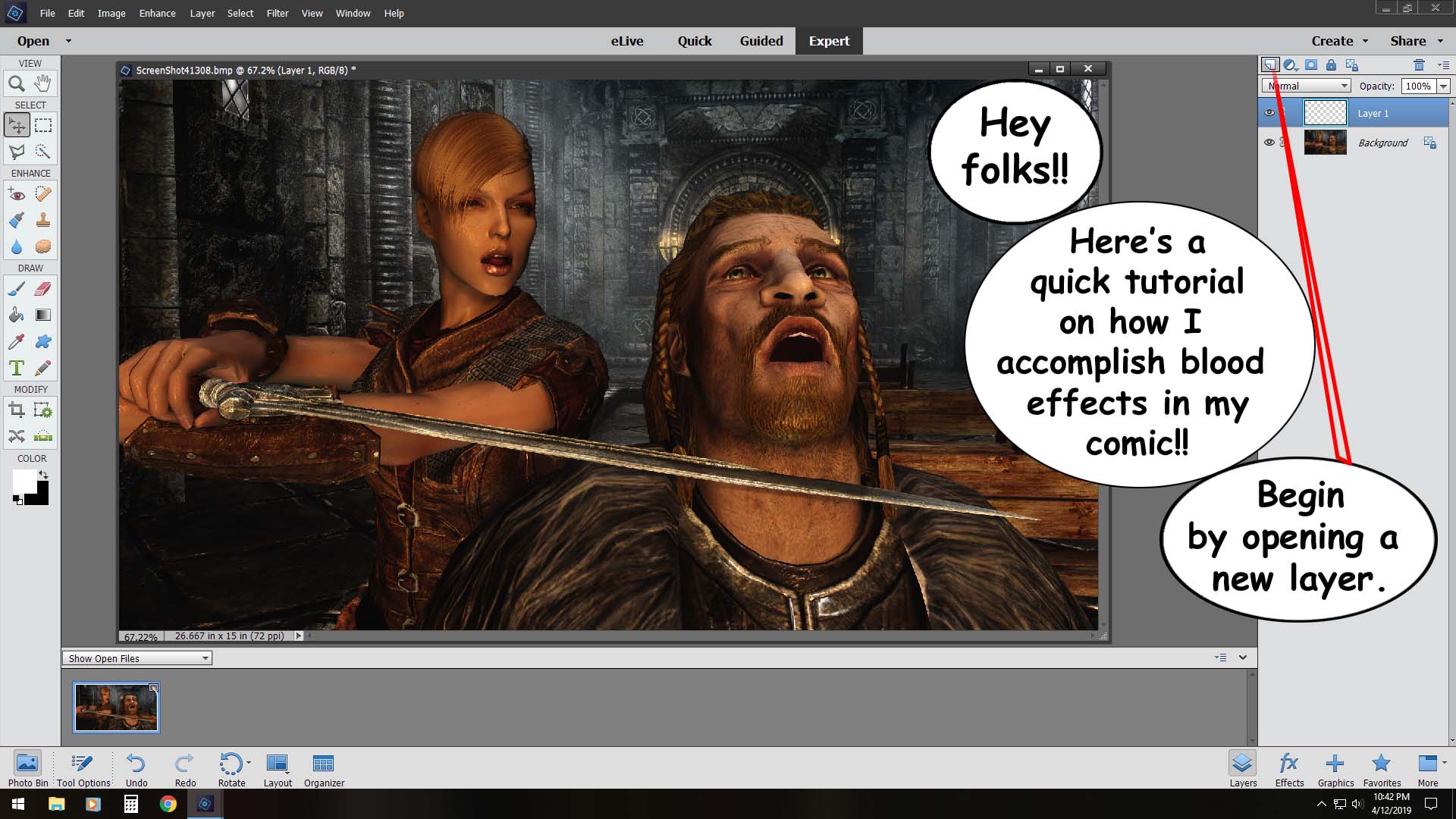Image resolution: width=1456 pixels, height=819 pixels.
Task: Open the Filter menu
Action: (278, 13)
